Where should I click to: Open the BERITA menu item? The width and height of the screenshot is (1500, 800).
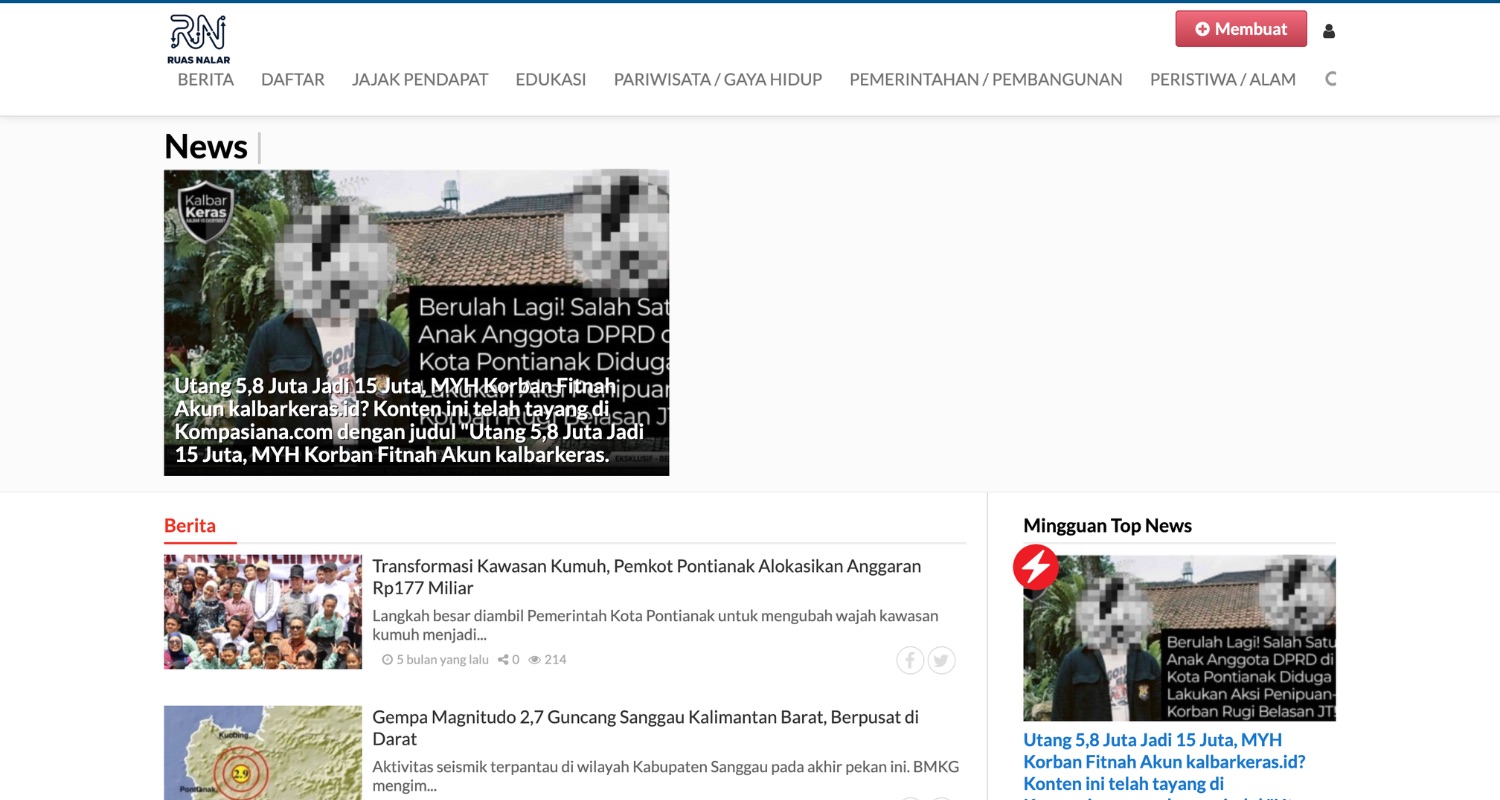point(206,79)
